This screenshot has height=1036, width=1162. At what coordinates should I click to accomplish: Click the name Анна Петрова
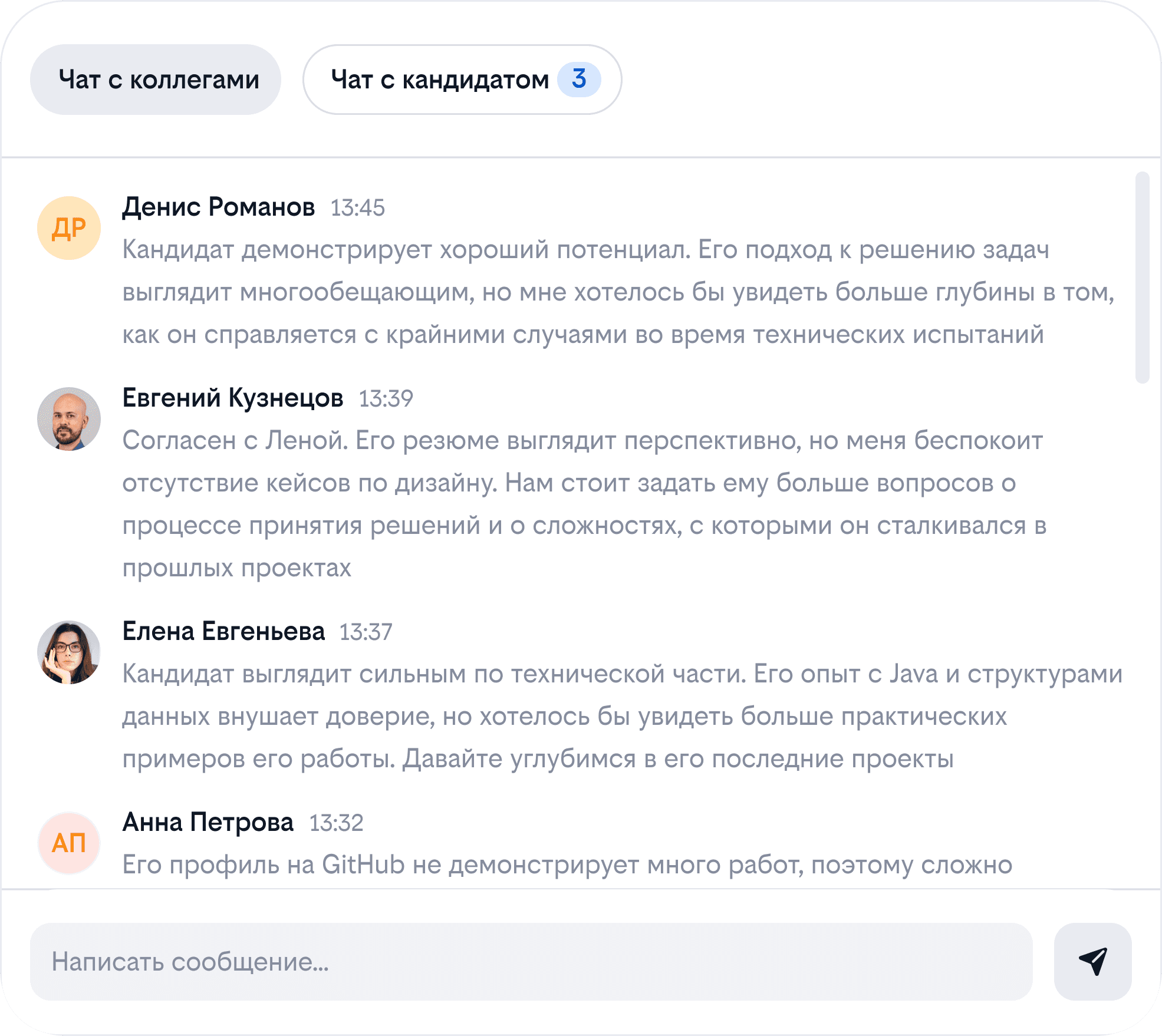(208, 822)
